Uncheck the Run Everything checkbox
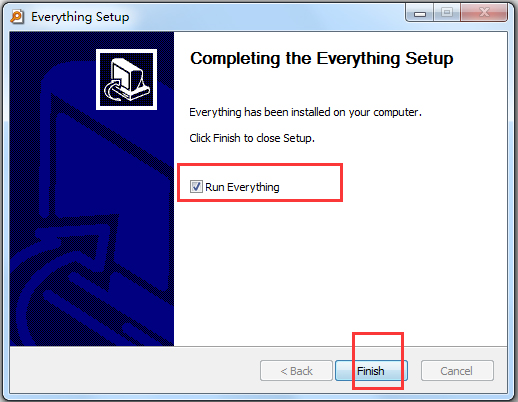This screenshot has height=402, width=518. pos(196,186)
